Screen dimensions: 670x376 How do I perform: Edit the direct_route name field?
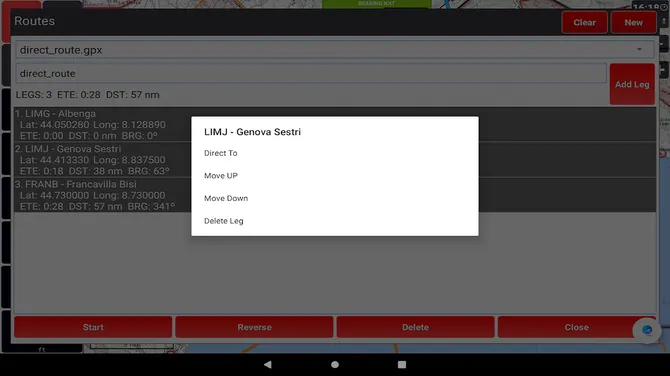point(311,73)
